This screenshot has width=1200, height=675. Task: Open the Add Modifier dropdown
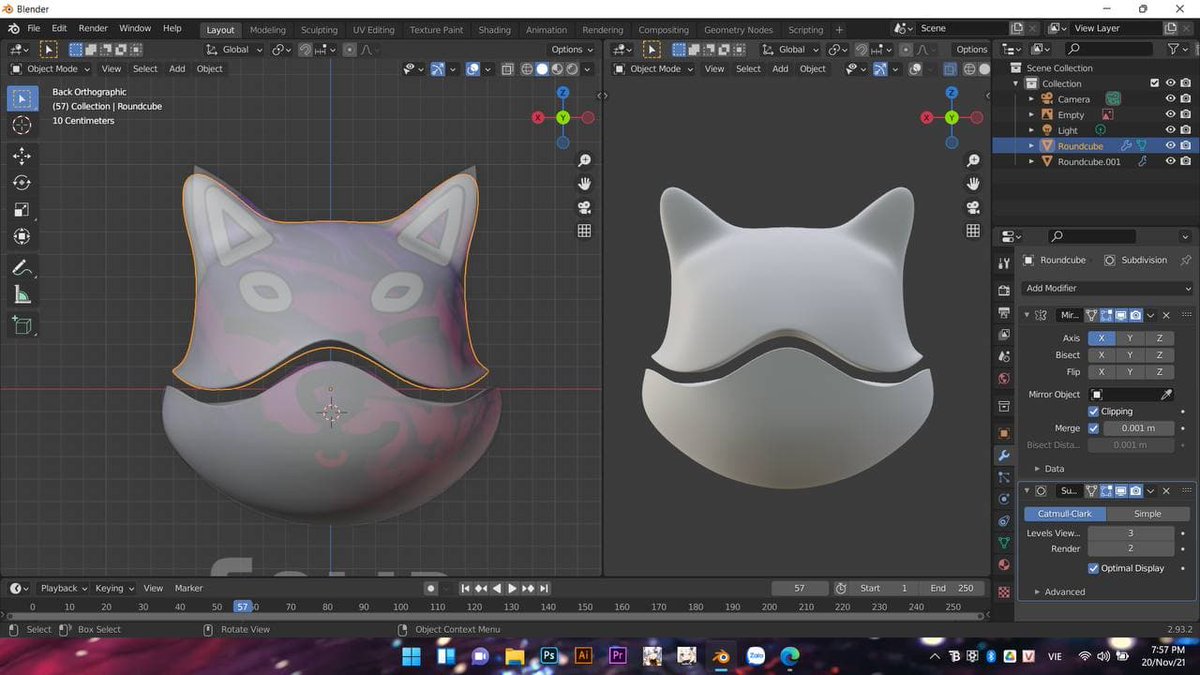click(x=1108, y=288)
